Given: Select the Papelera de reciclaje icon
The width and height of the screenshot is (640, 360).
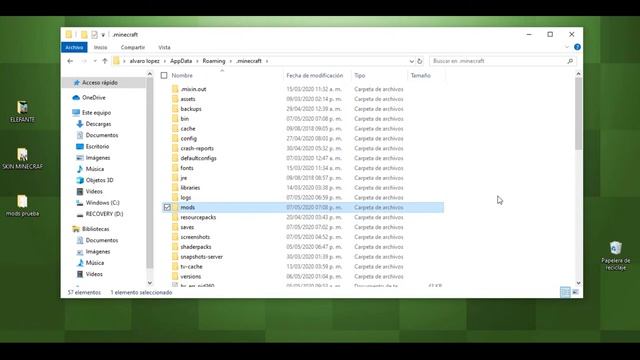Looking at the screenshot, I should (x=616, y=256).
